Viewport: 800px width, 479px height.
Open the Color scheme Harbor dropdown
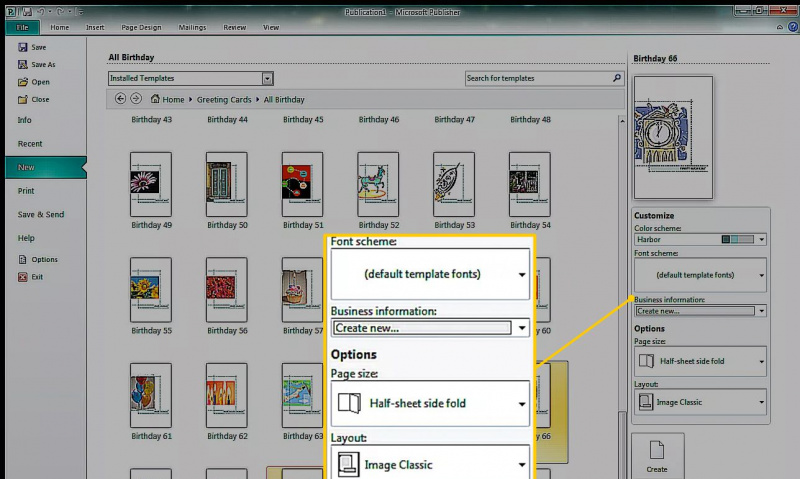pyautogui.click(x=700, y=239)
